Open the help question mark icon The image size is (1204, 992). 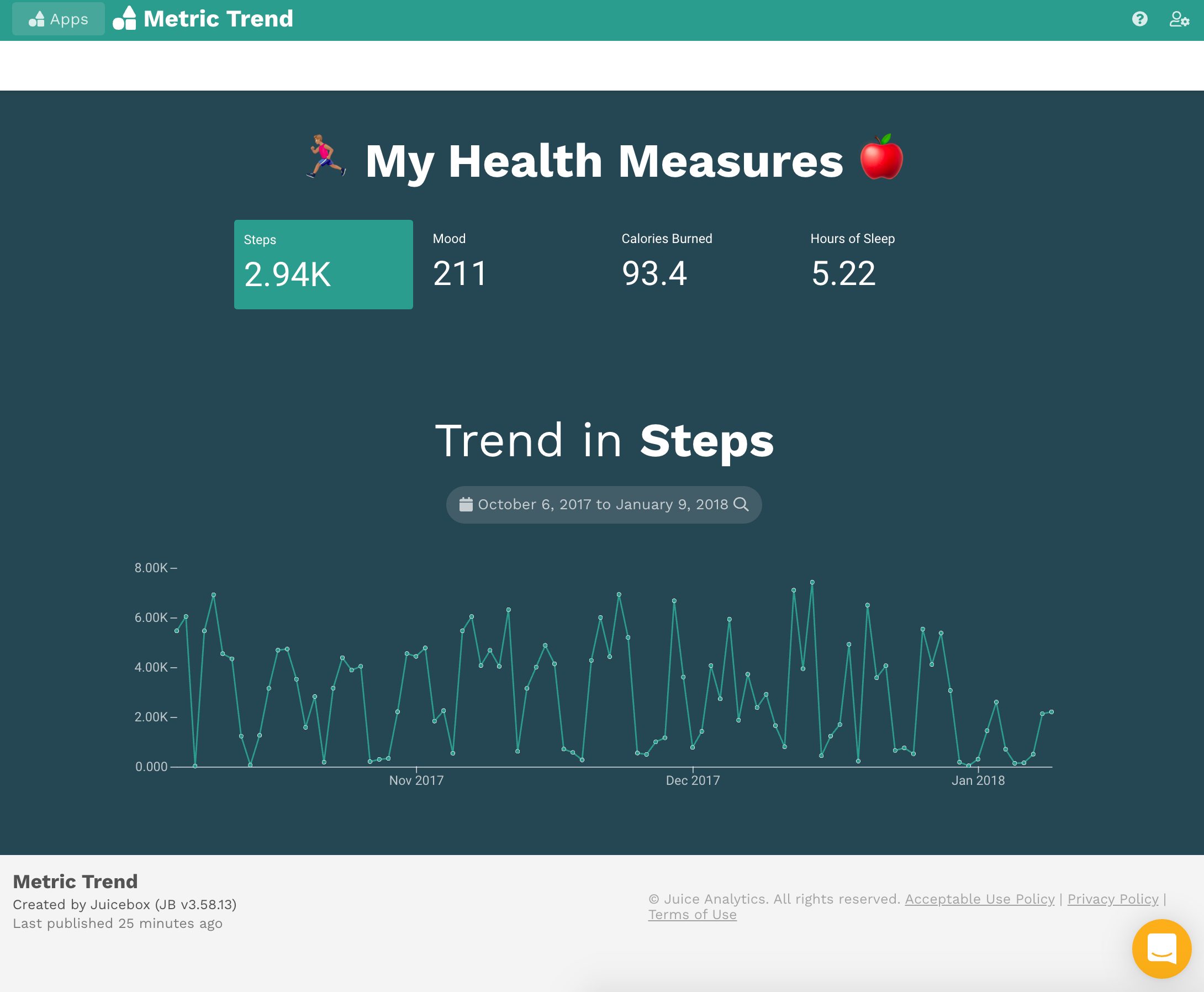click(1140, 19)
